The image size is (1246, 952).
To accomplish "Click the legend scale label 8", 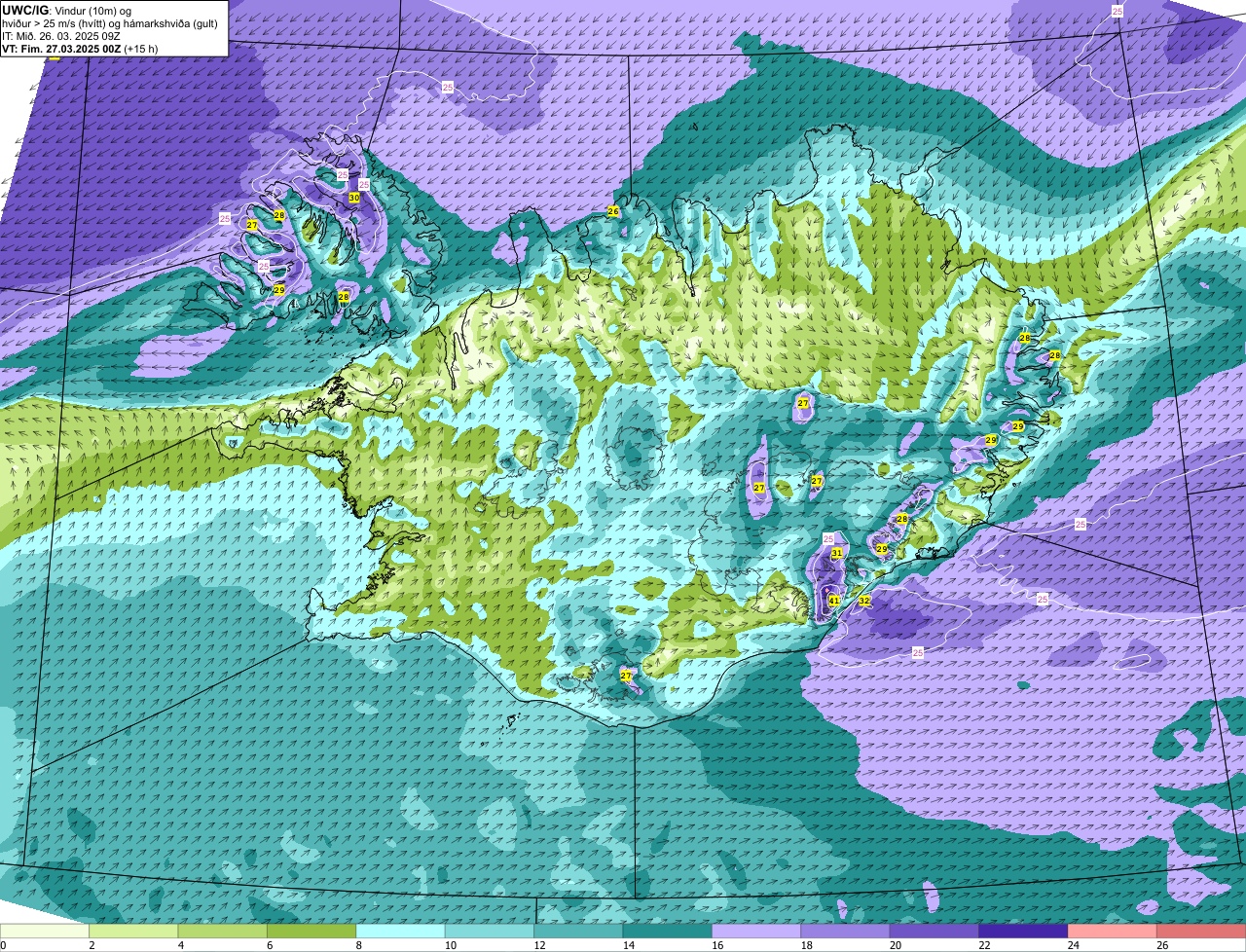I will click(x=359, y=945).
